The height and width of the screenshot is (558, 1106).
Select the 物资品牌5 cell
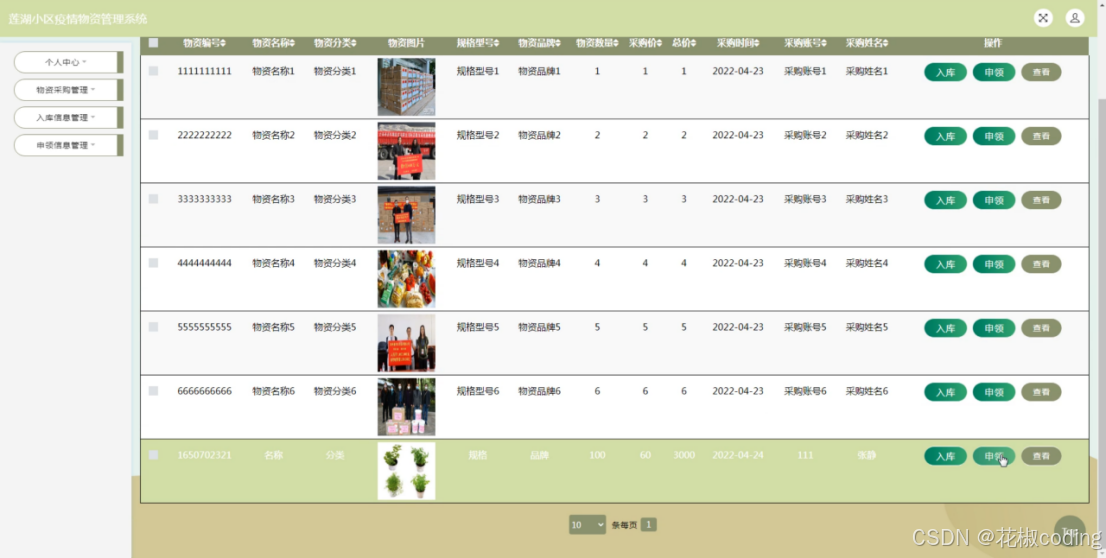click(x=539, y=327)
